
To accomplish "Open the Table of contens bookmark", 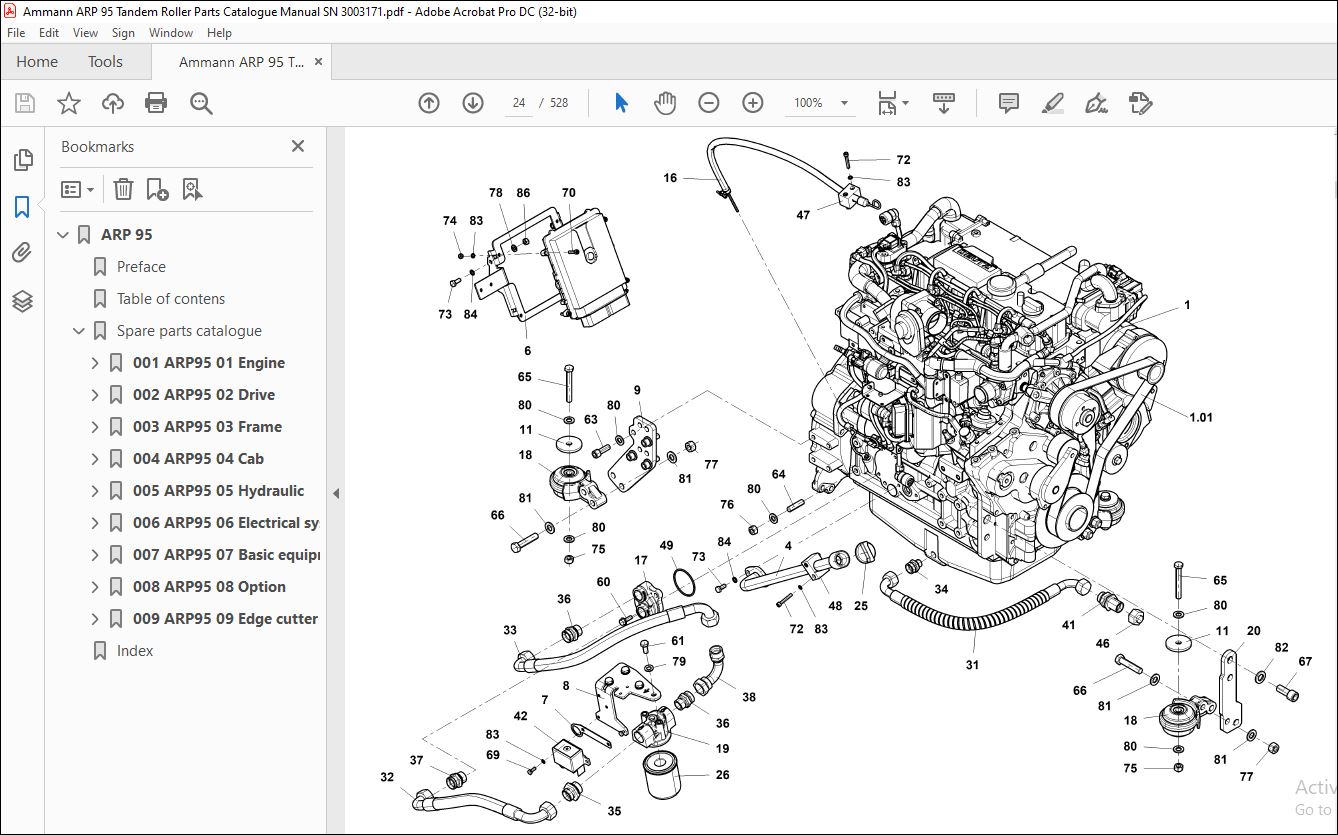I will point(171,299).
